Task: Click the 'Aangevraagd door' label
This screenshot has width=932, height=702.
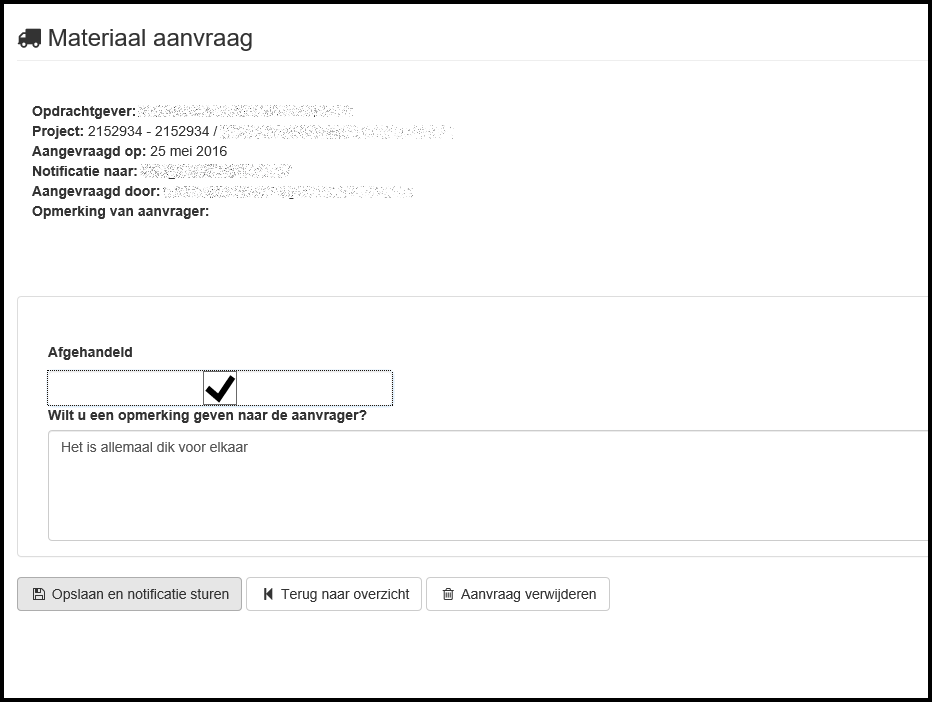Action: click(95, 191)
